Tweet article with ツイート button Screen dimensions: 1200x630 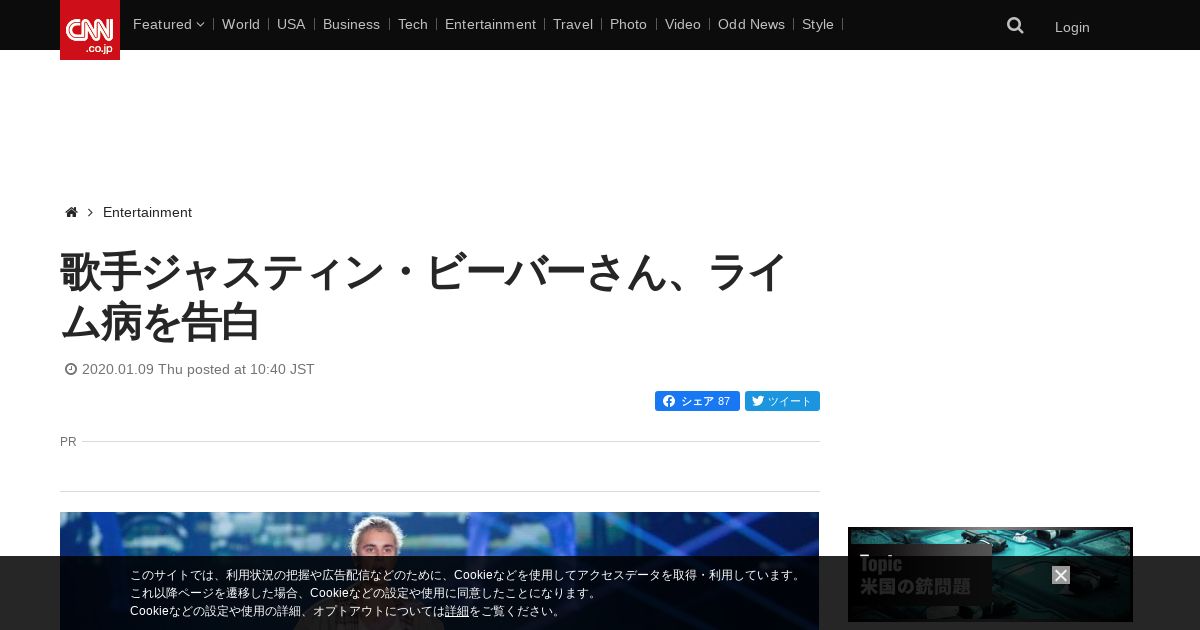[x=782, y=401]
